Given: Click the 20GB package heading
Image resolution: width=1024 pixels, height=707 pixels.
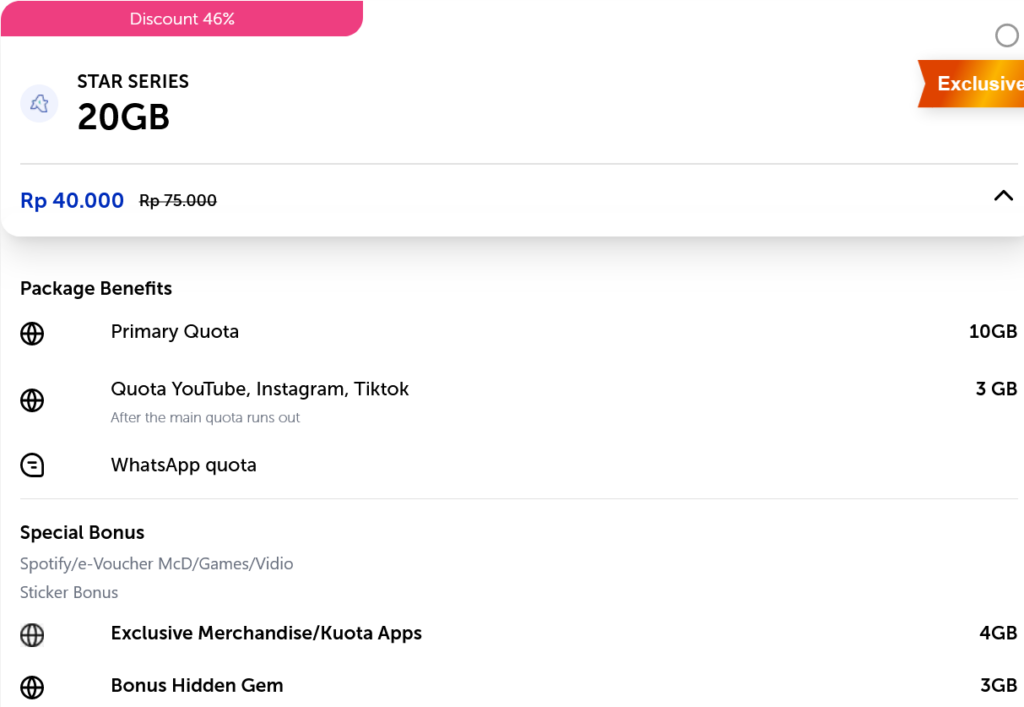Looking at the screenshot, I should [124, 118].
